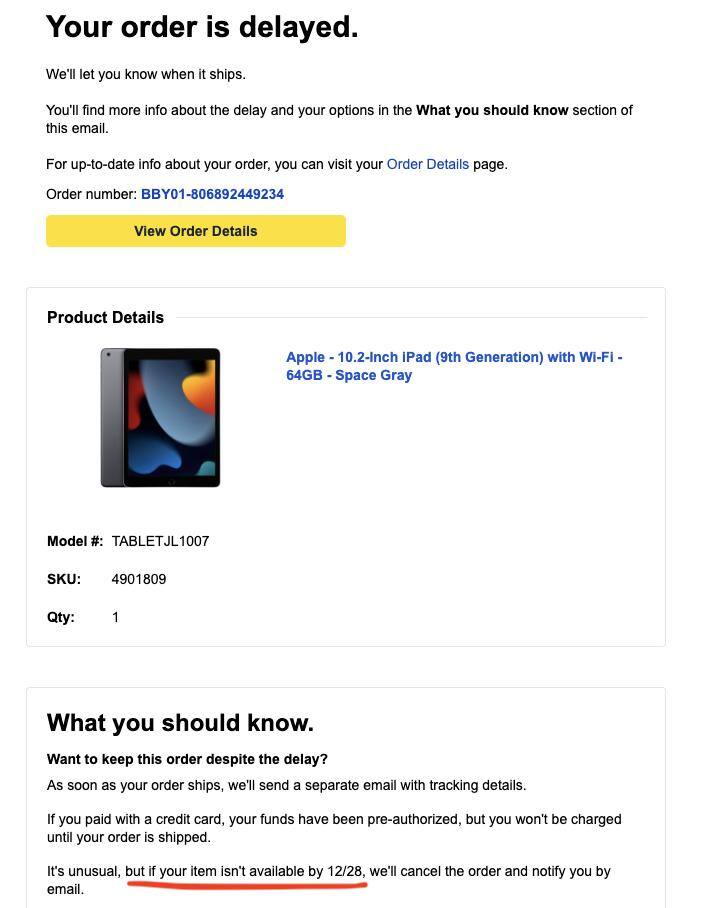Click the yellow View Order Details button

click(x=195, y=231)
